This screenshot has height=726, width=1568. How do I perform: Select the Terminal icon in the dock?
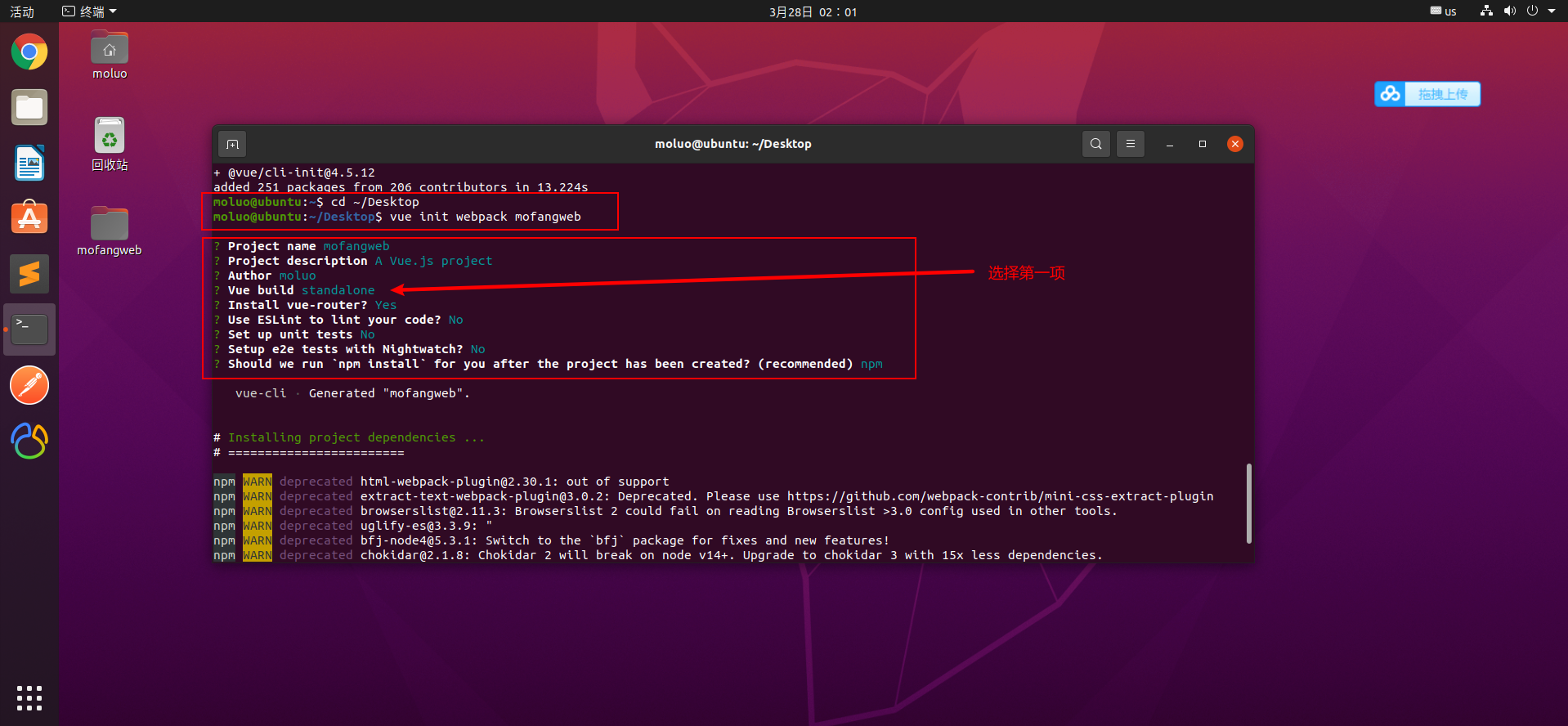click(29, 329)
